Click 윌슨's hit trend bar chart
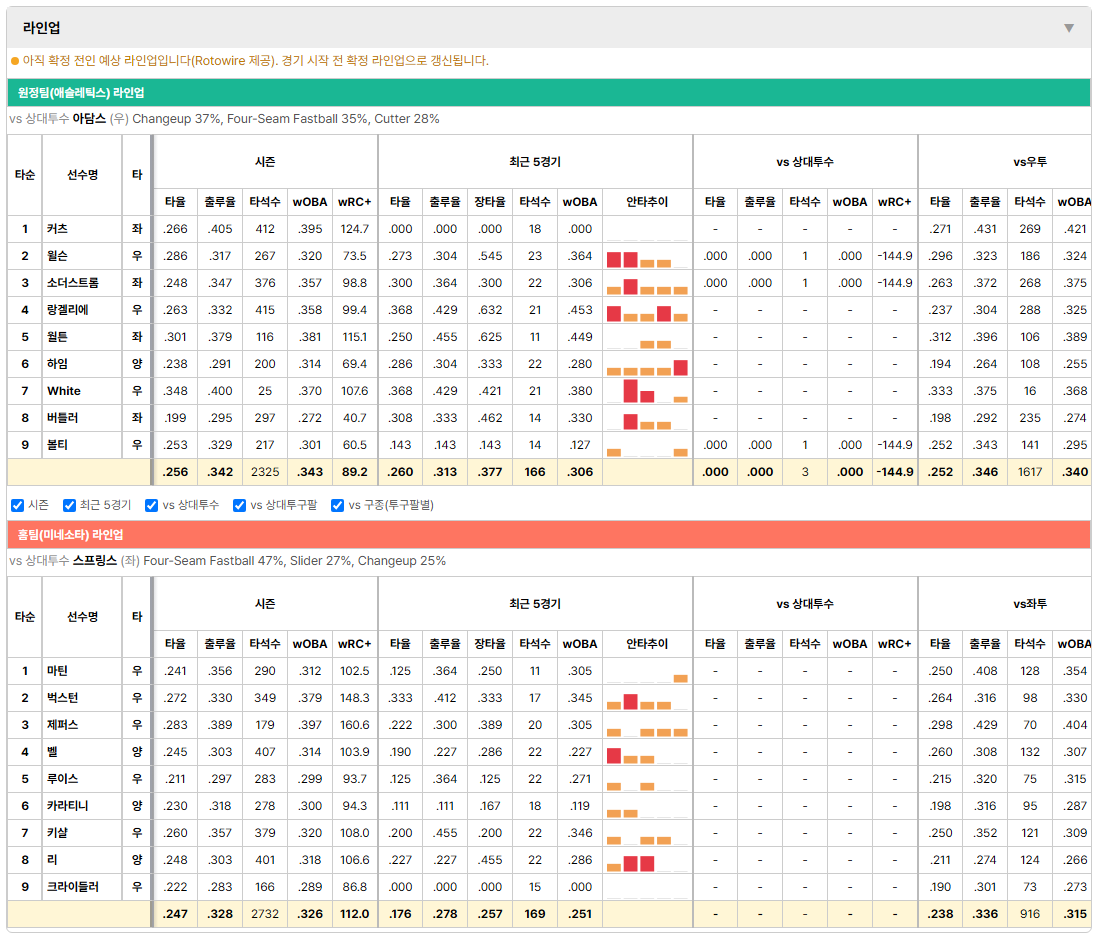This screenshot has width=1098, height=939. coord(647,256)
